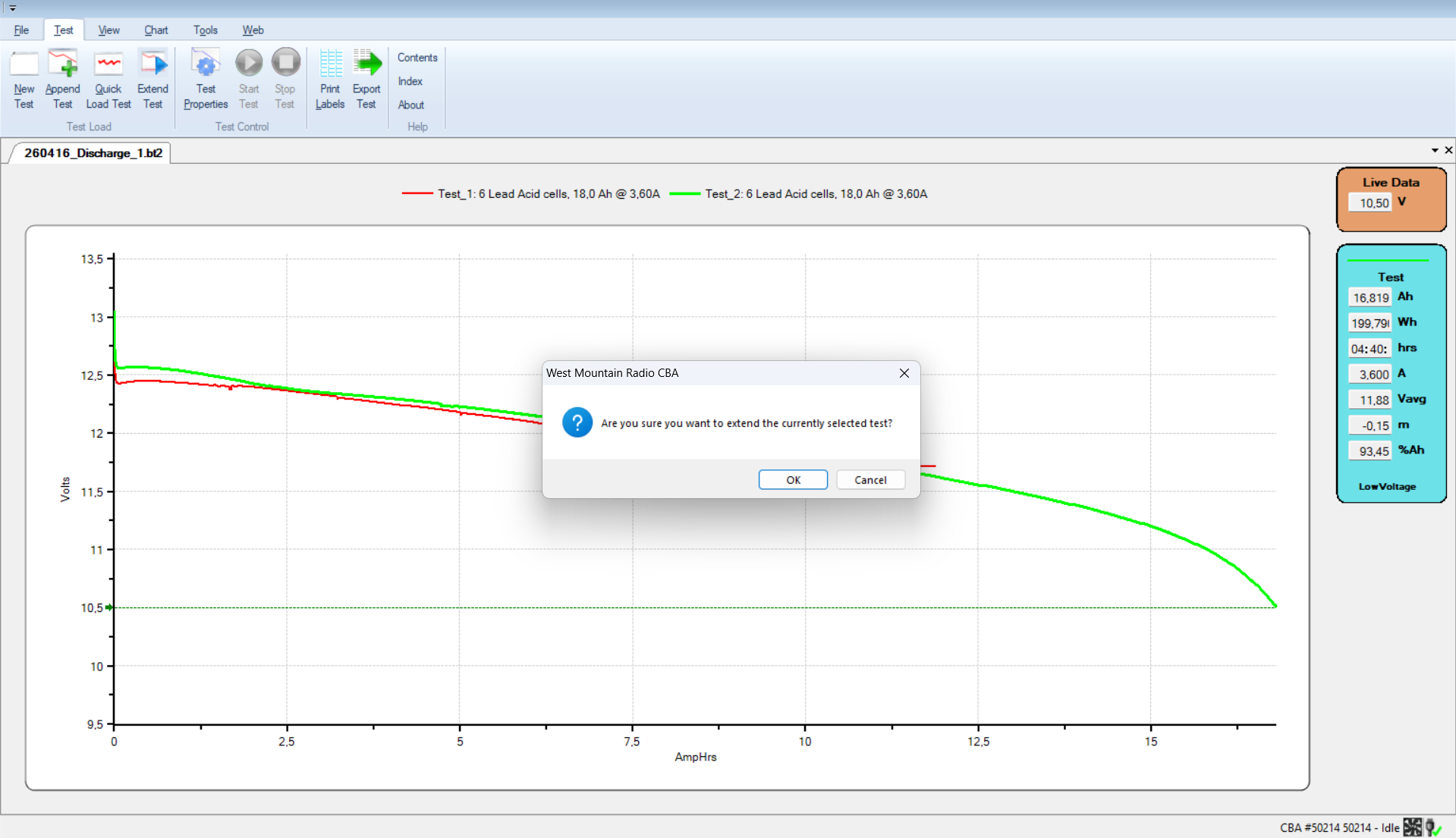This screenshot has height=838, width=1456.
Task: Click the Append Test icon
Action: coord(62,64)
